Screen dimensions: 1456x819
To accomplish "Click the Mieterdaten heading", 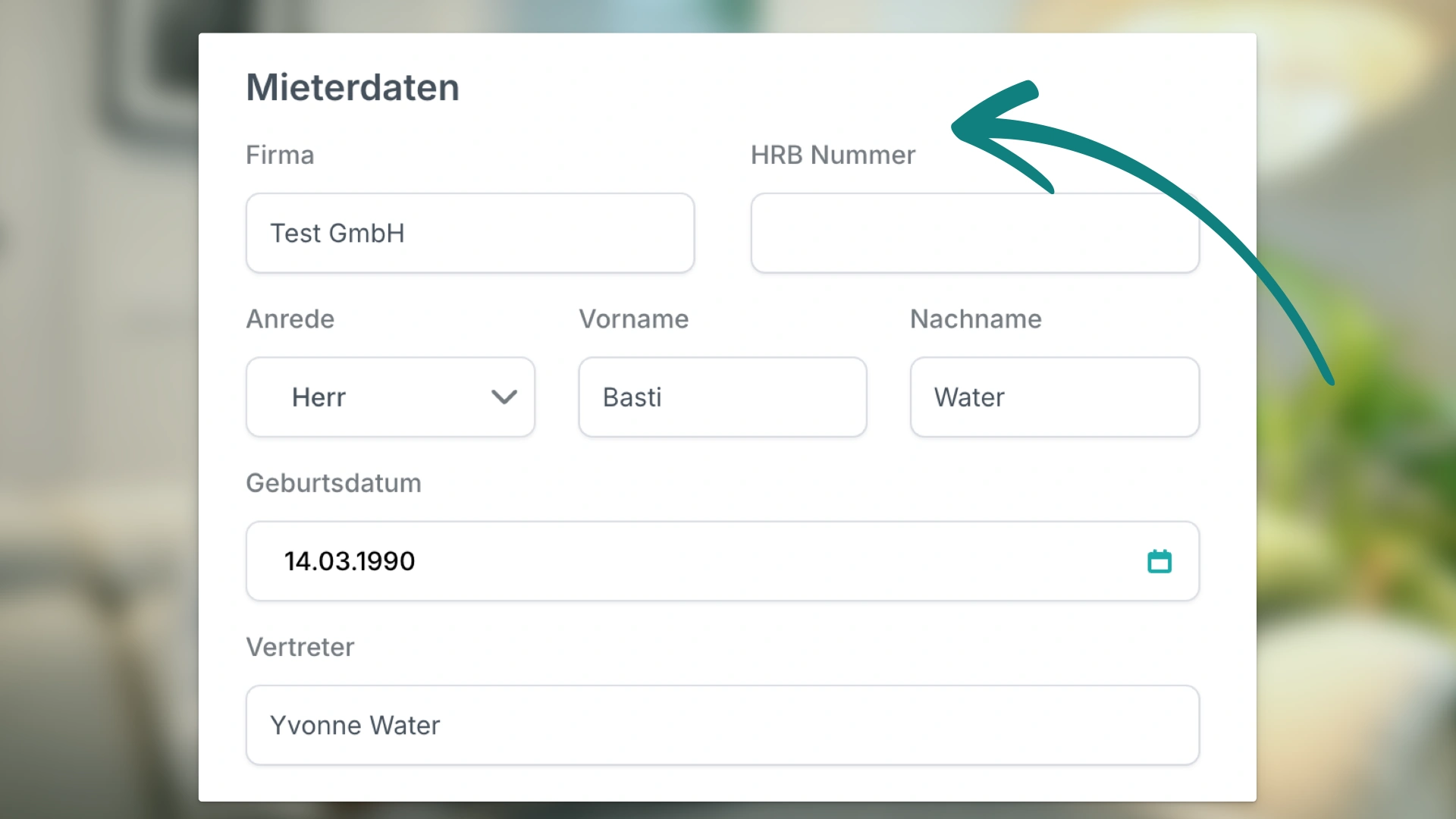I will [353, 87].
